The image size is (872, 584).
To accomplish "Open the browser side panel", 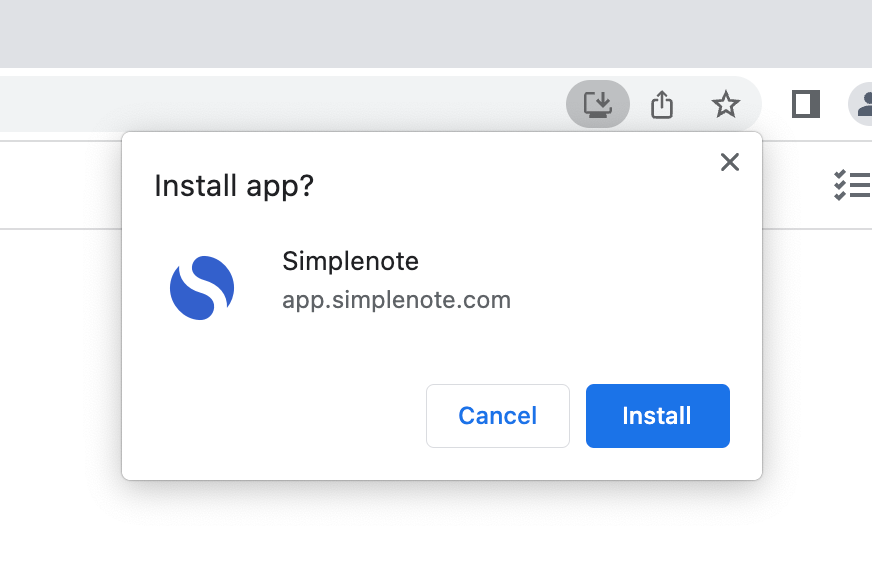I will (805, 104).
